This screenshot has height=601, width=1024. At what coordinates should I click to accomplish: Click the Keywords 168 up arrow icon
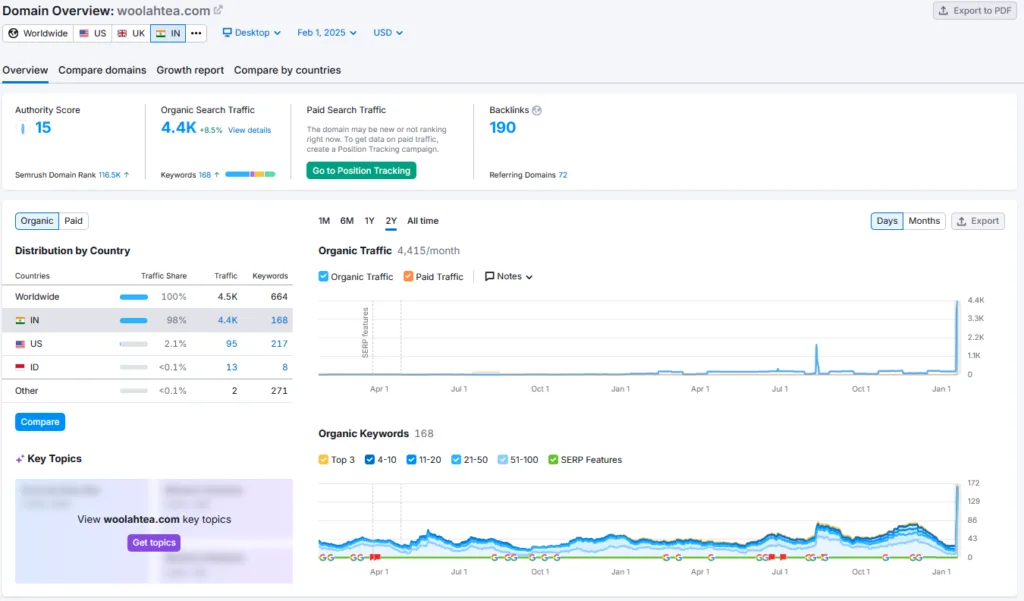coord(217,175)
